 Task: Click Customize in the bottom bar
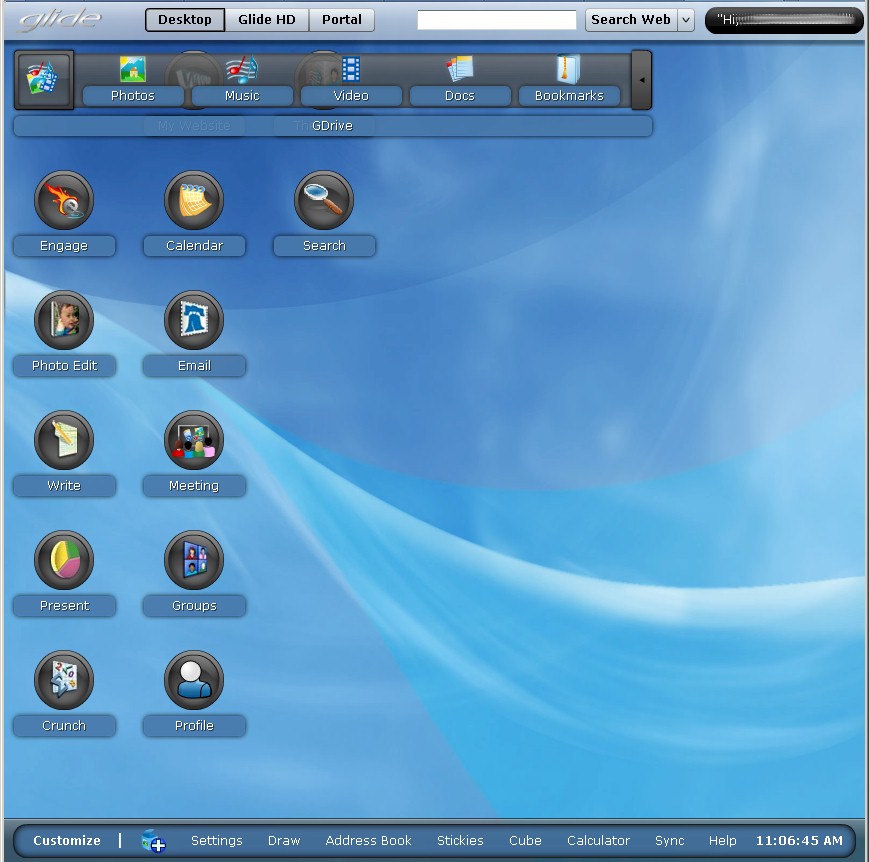pyautogui.click(x=67, y=840)
